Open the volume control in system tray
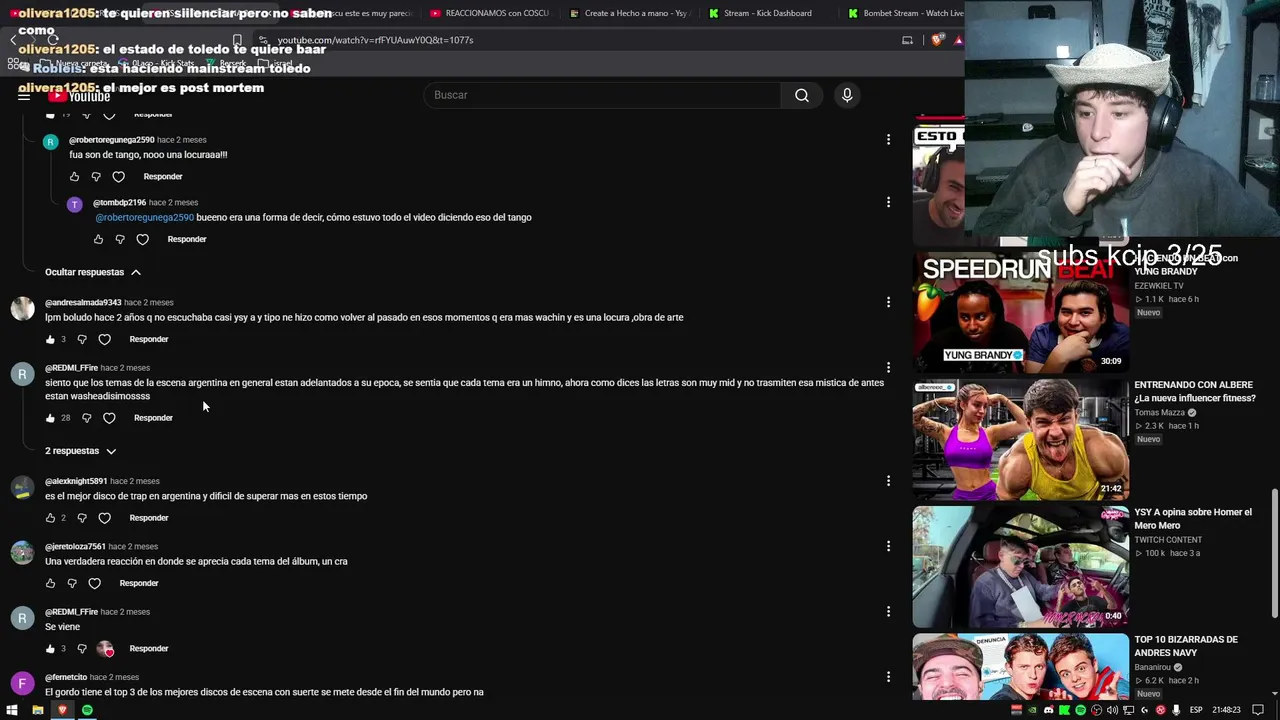Image resolution: width=1280 pixels, height=720 pixels. click(x=1112, y=710)
